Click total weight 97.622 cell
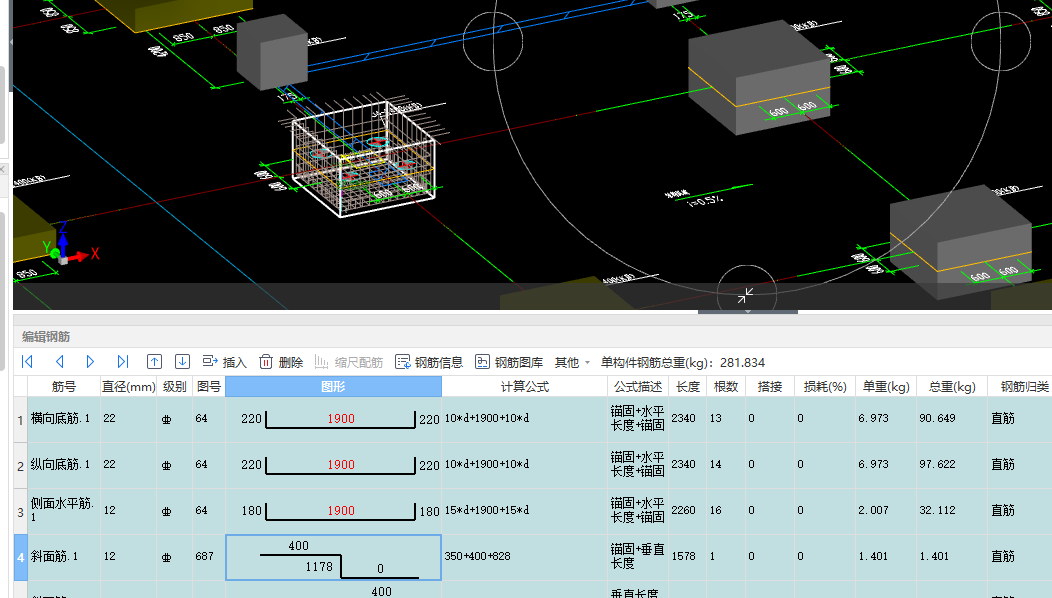Image resolution: width=1052 pixels, height=598 pixels. click(x=952, y=465)
